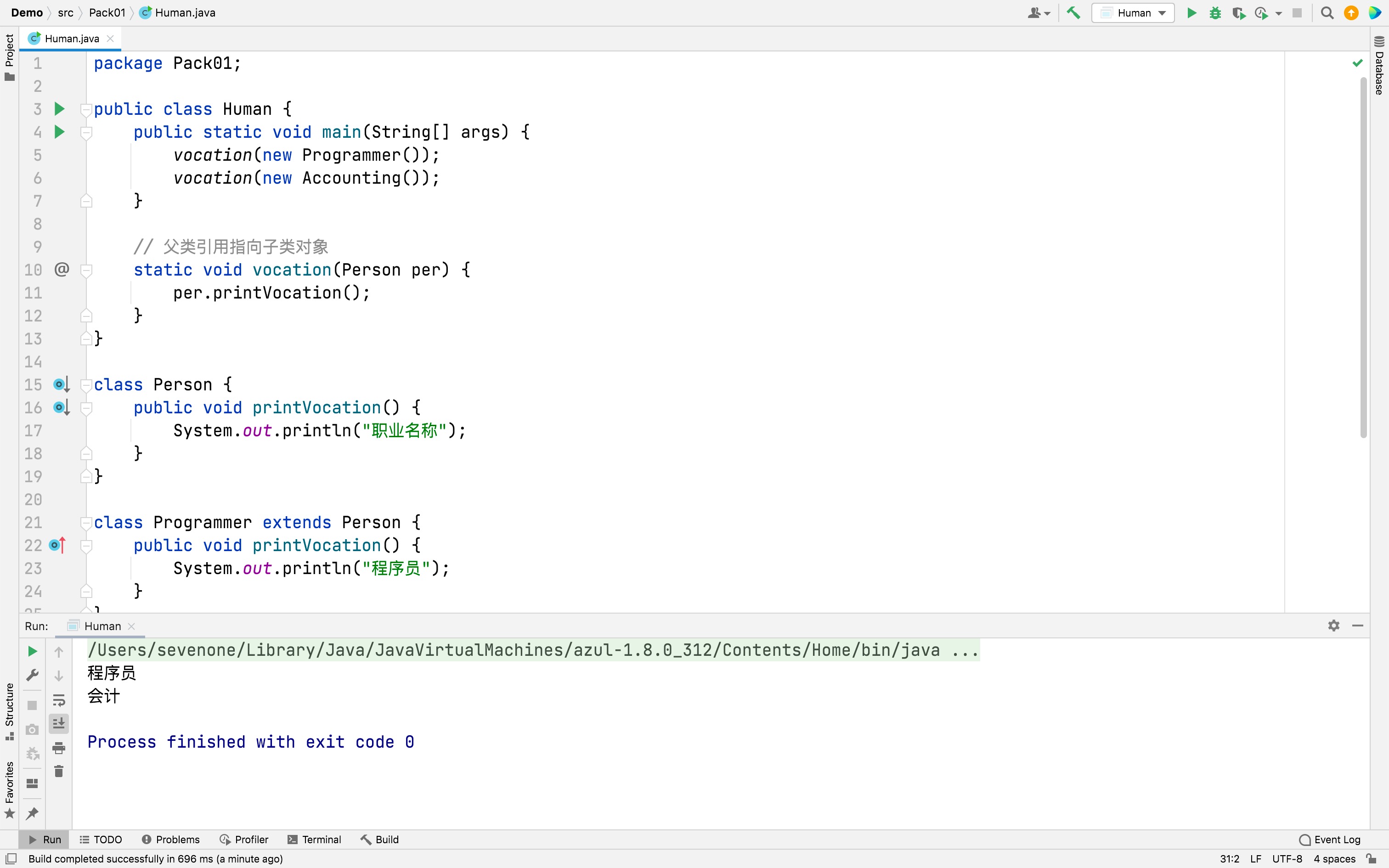Open Run panel settings gear
1389x868 pixels.
(x=1334, y=626)
